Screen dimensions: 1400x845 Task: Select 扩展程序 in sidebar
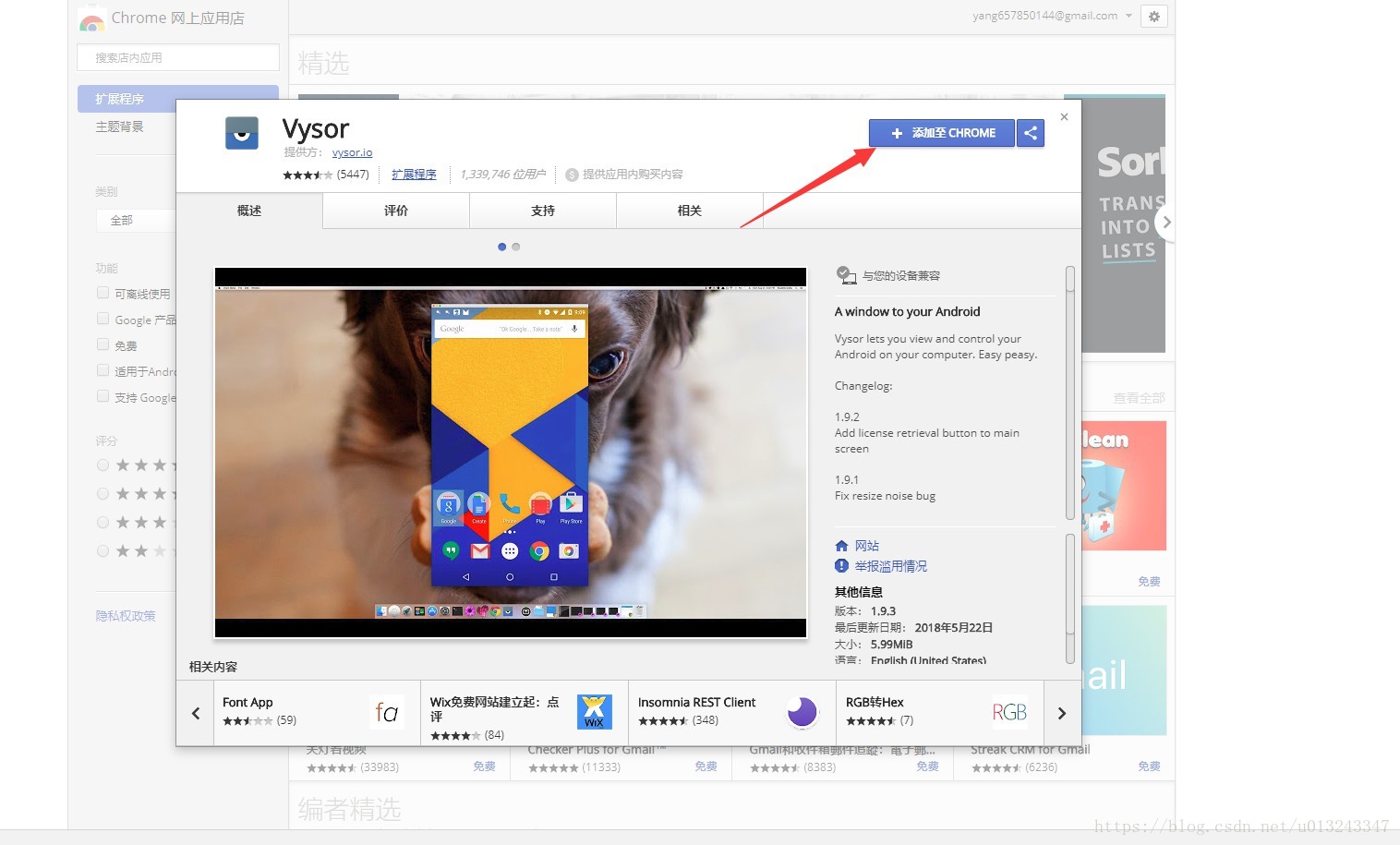(x=178, y=99)
